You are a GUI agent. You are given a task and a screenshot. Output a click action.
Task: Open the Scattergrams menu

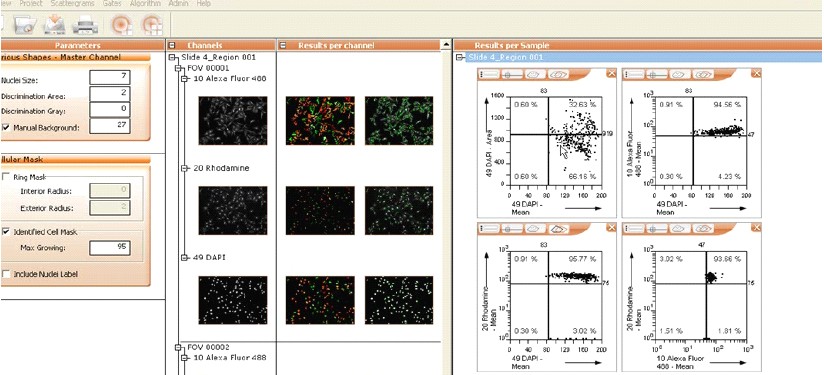pyautogui.click(x=73, y=4)
